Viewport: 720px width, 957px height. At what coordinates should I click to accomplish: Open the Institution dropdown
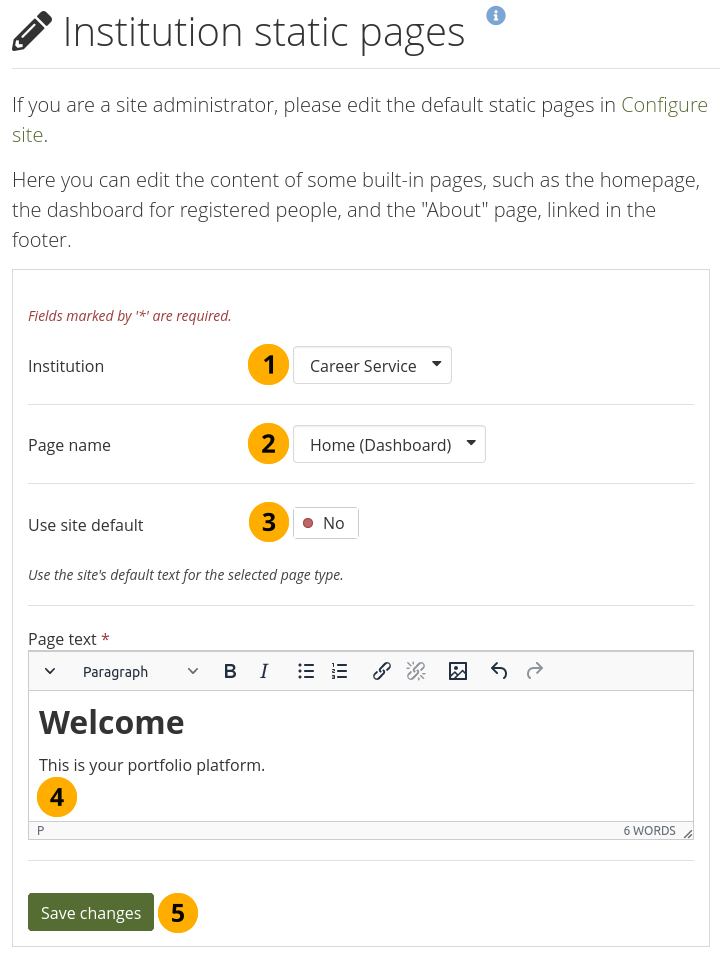tap(371, 366)
